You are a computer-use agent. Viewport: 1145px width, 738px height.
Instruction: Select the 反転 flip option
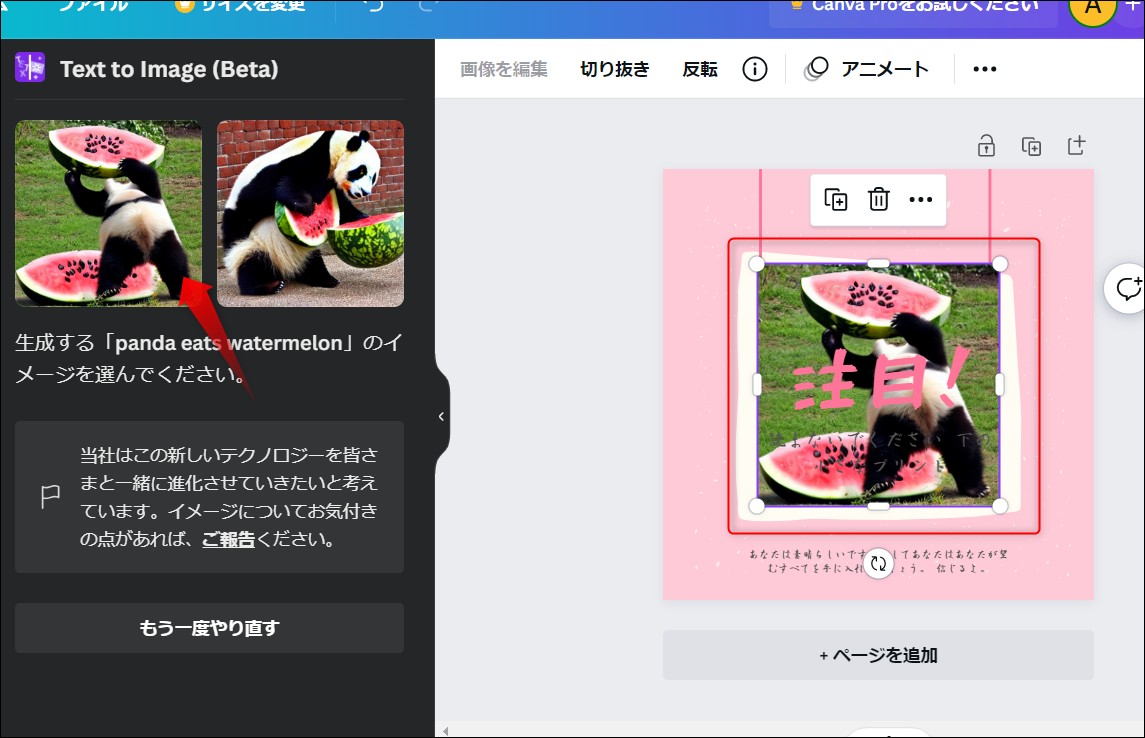700,69
